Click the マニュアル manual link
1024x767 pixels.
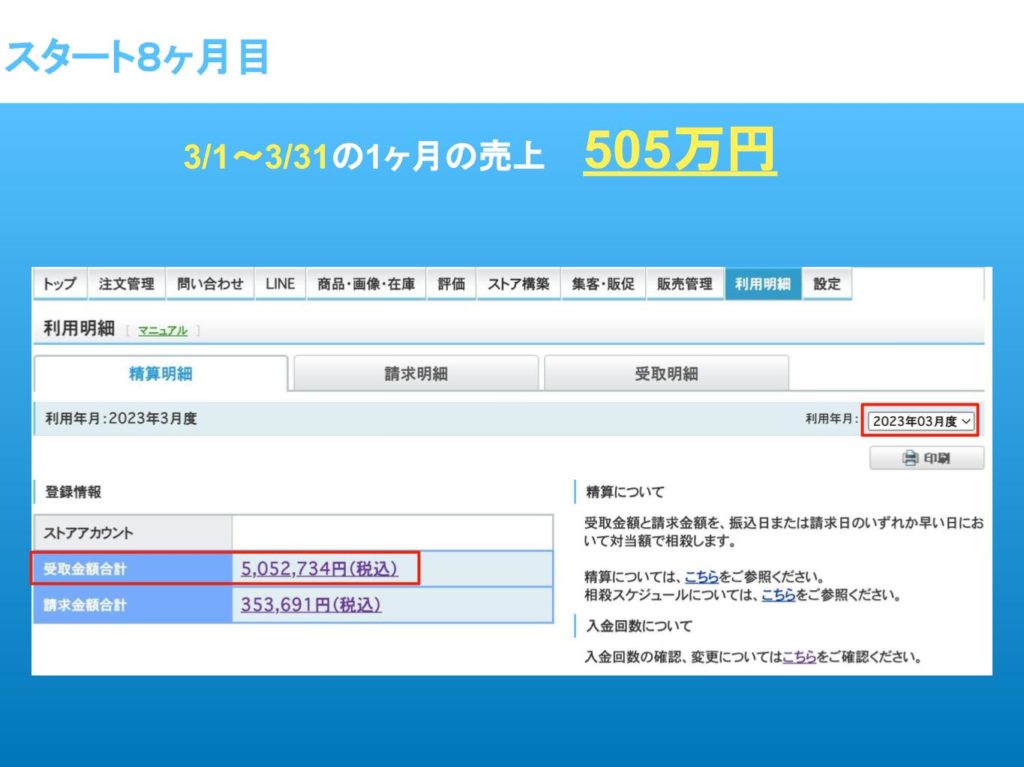tap(162, 331)
